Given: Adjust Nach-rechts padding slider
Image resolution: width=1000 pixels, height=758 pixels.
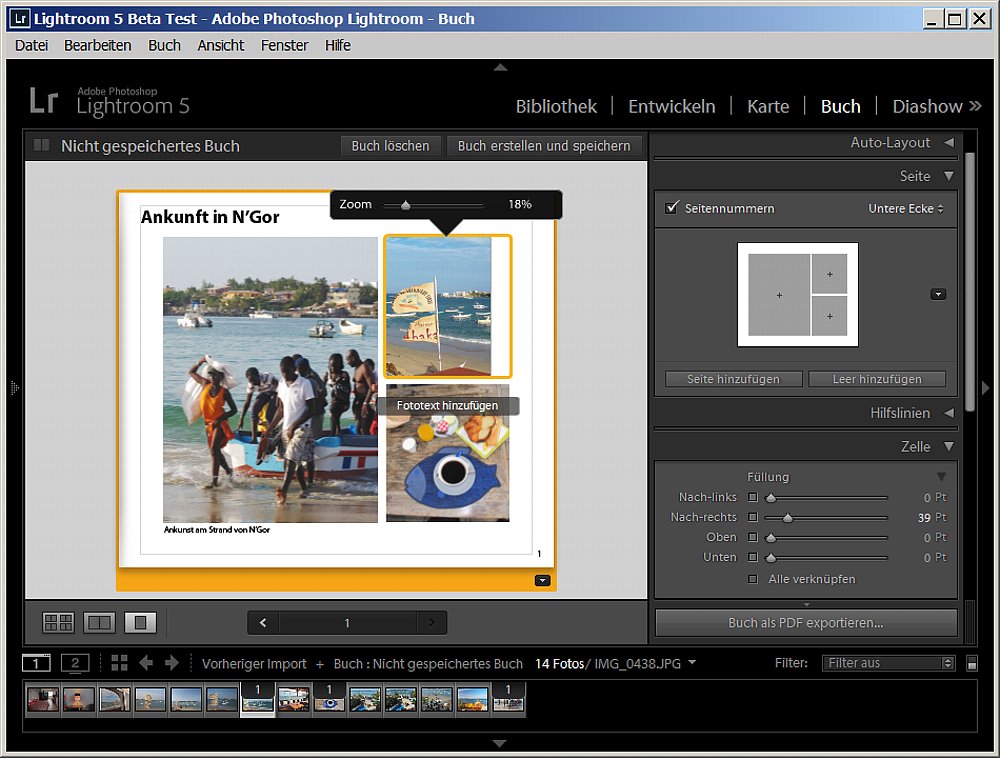Looking at the screenshot, I should coord(788,518).
